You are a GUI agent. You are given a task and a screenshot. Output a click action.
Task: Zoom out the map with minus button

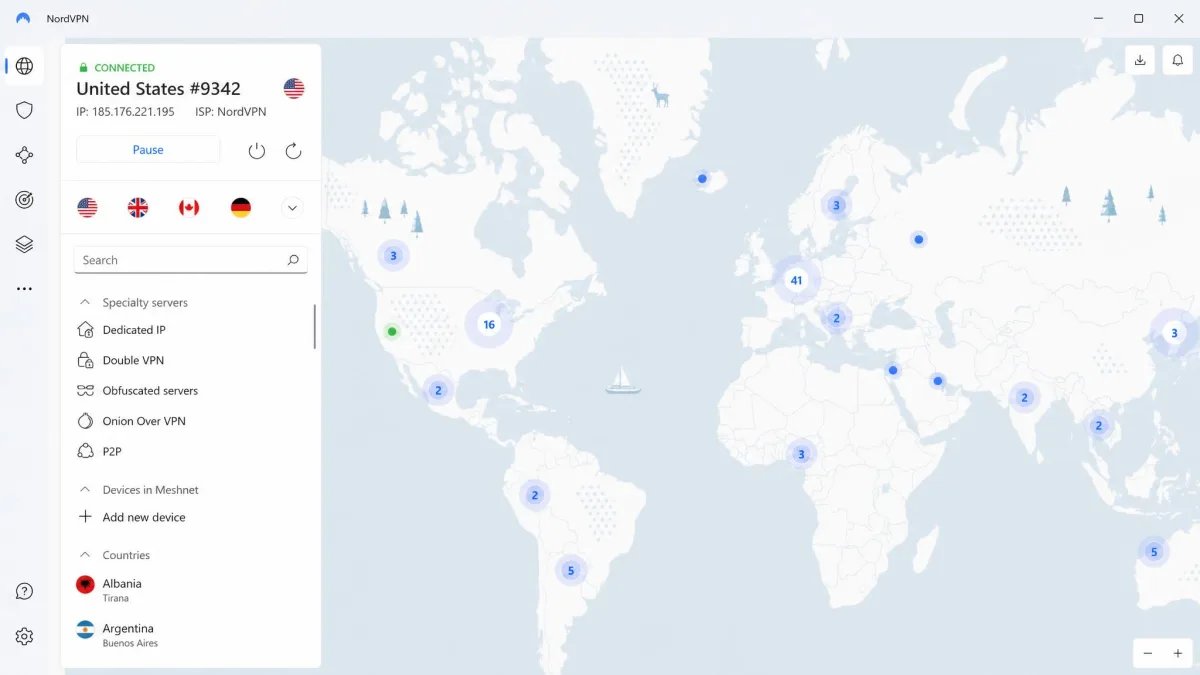pos(1148,653)
